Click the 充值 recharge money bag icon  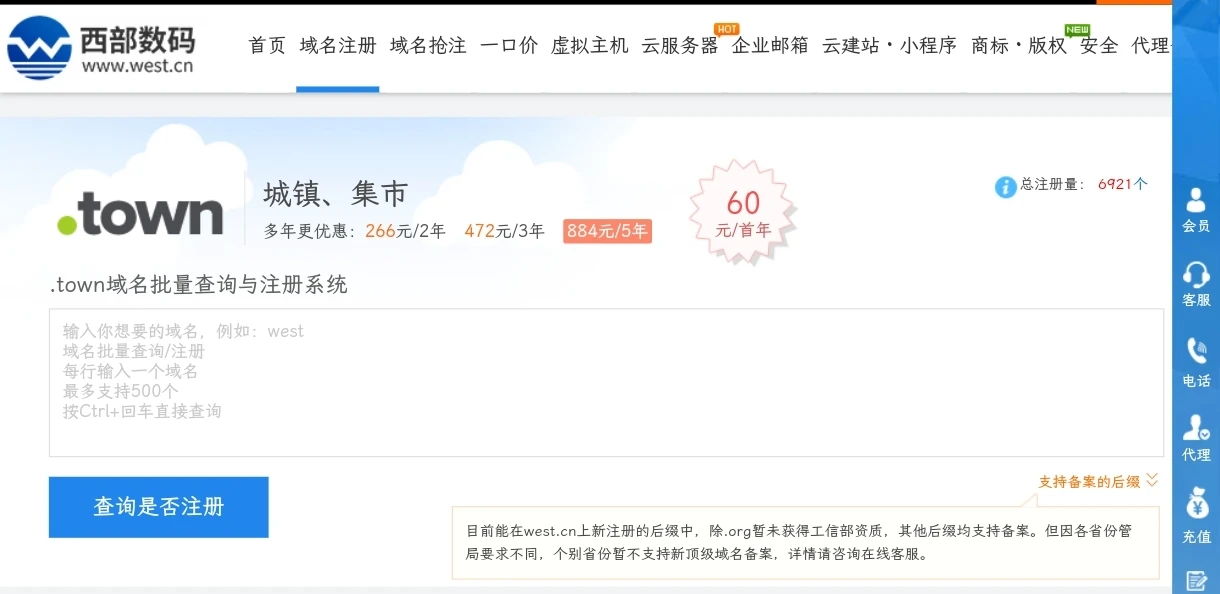pyautogui.click(x=1196, y=515)
